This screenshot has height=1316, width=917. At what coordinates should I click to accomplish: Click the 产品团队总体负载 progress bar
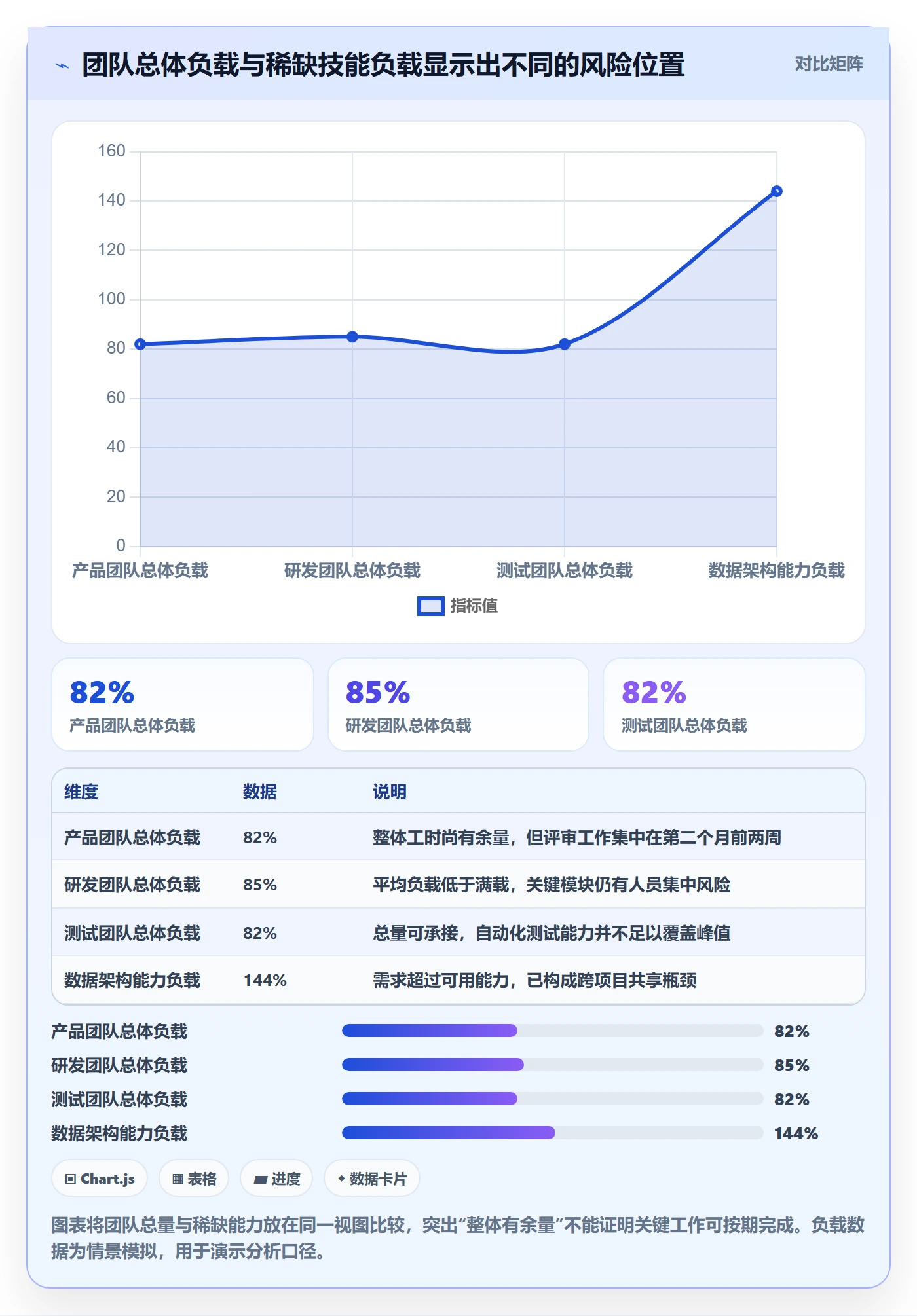[x=552, y=1031]
